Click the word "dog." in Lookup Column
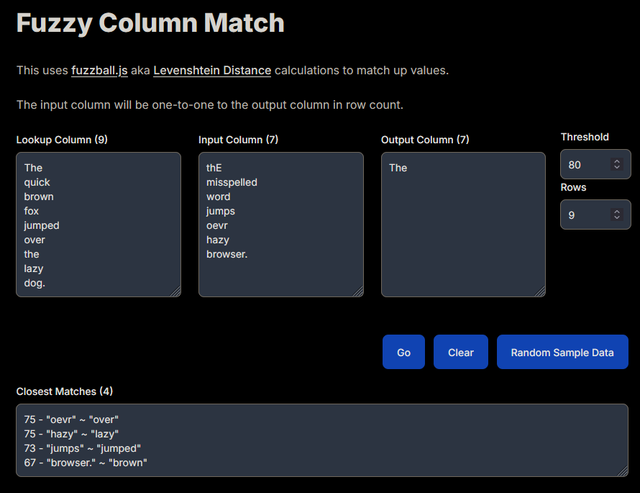 35,283
